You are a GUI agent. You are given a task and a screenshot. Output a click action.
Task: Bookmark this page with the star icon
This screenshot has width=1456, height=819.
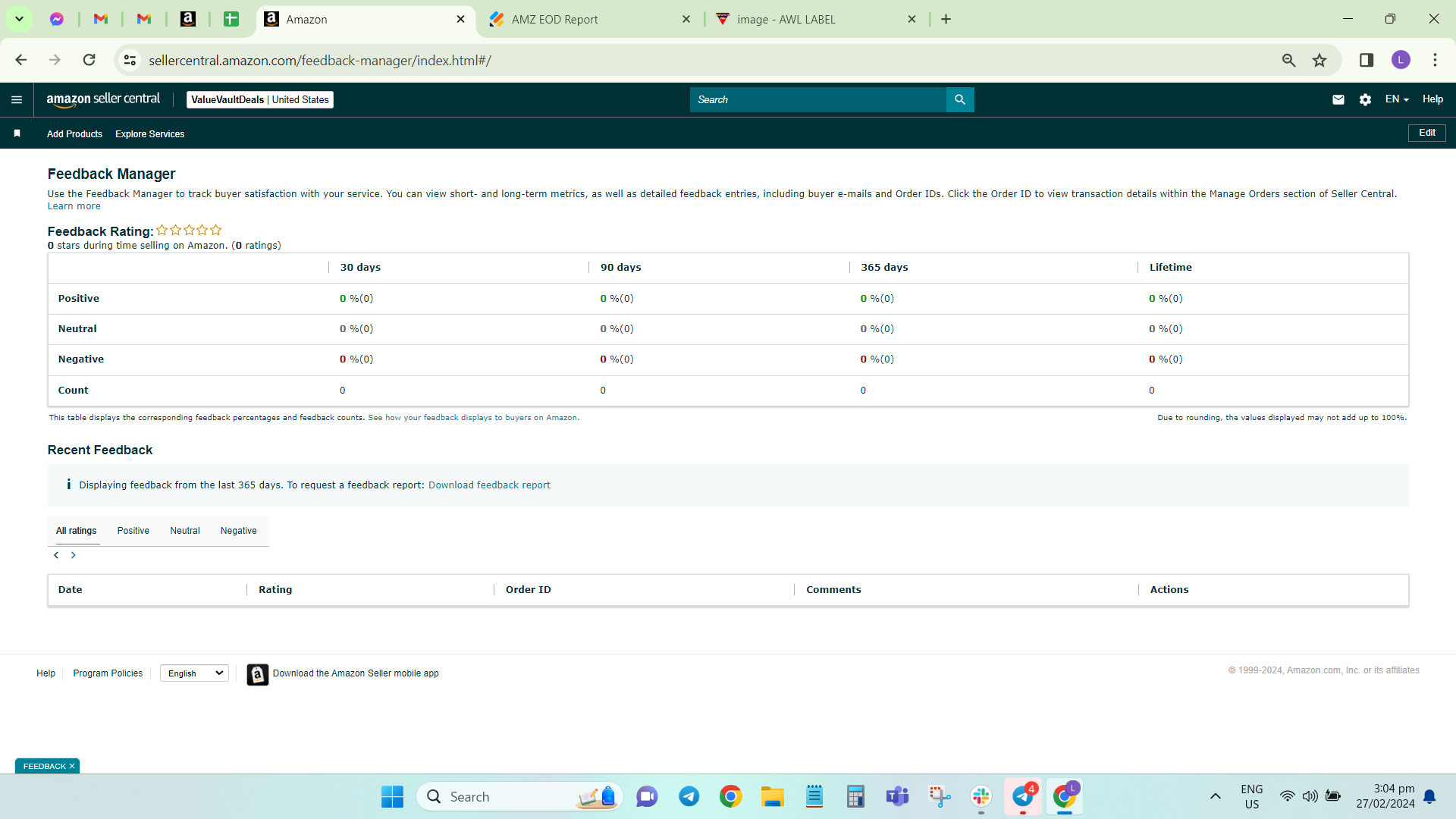[x=1319, y=60]
